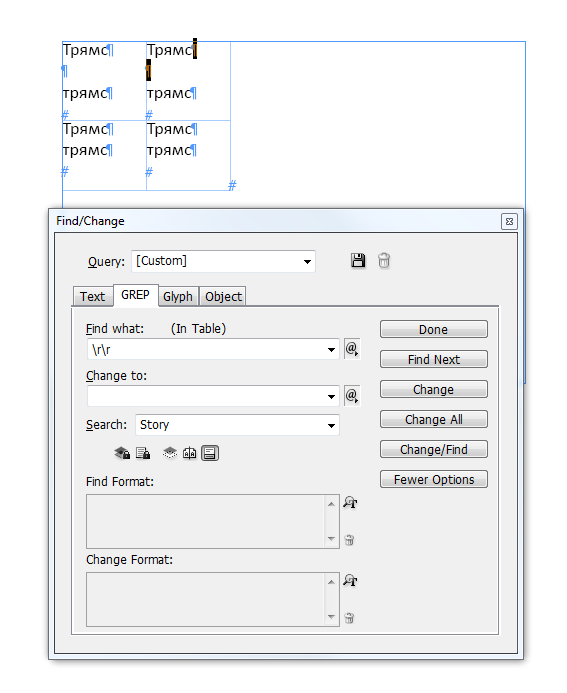The width and height of the screenshot is (567, 693).
Task: Open special characters menu for Find what
Action: pos(352,349)
